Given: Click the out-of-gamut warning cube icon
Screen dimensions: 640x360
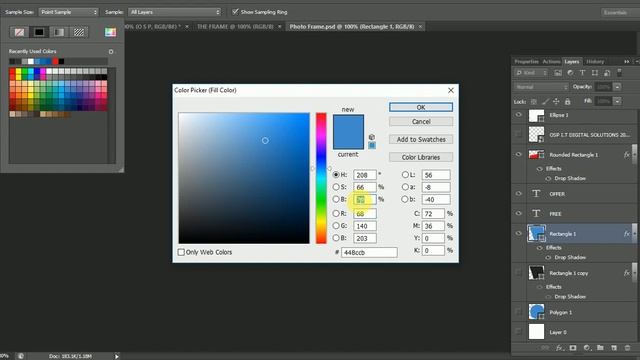Looking at the screenshot, I should [371, 137].
